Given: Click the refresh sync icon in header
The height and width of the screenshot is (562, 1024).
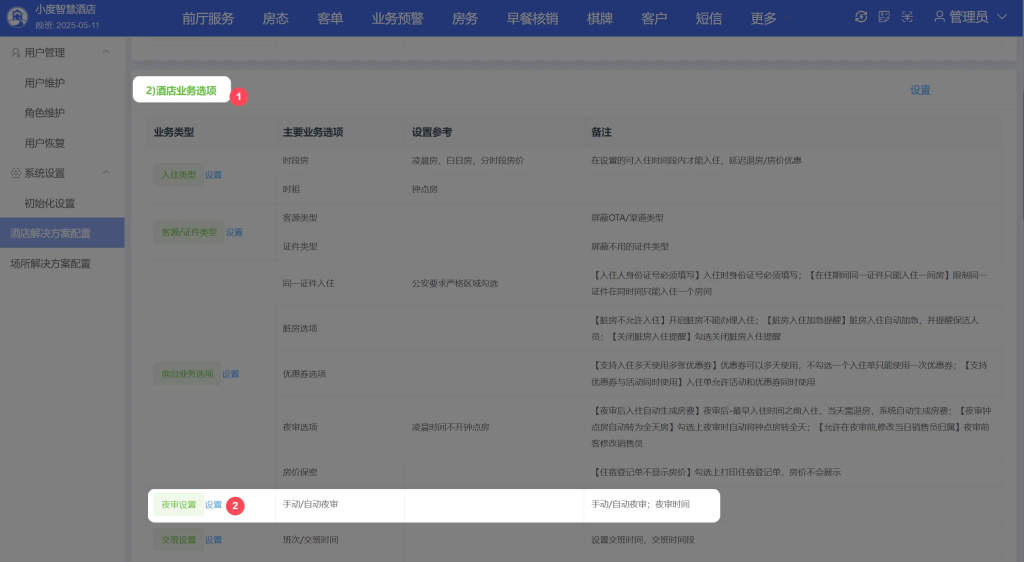Looking at the screenshot, I should tap(862, 17).
